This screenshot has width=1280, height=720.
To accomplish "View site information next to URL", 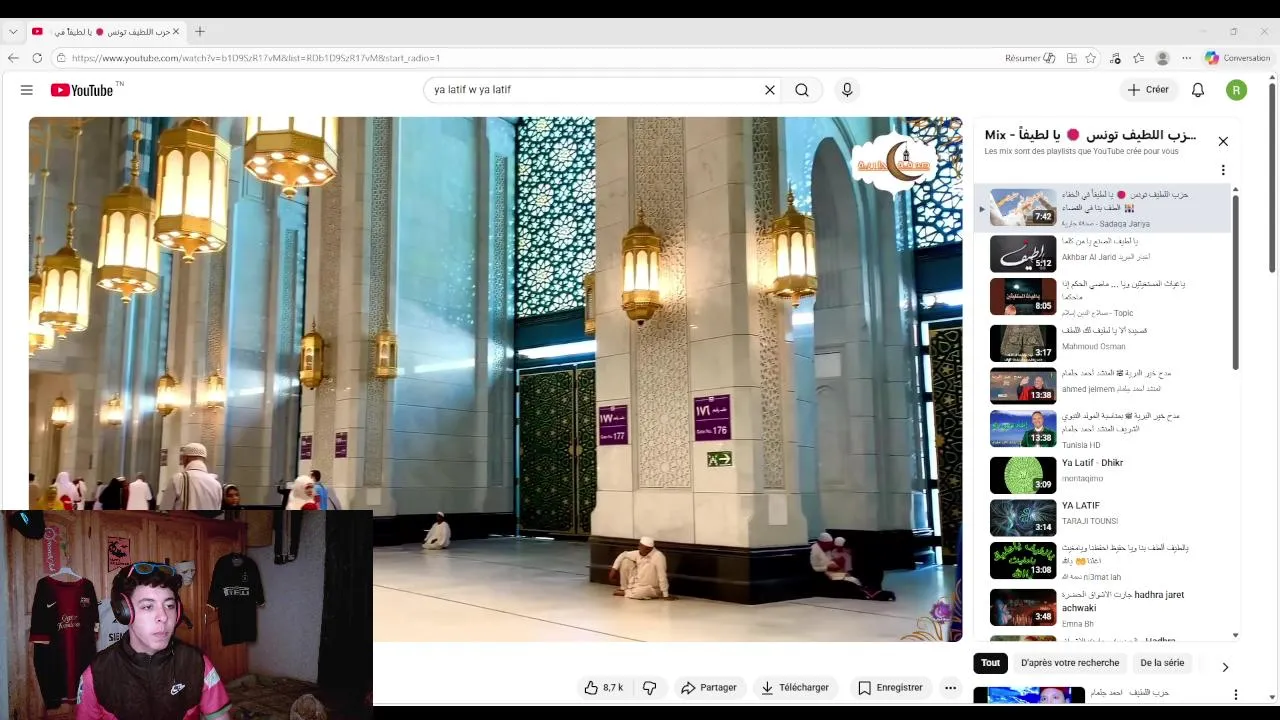I will coord(61,58).
